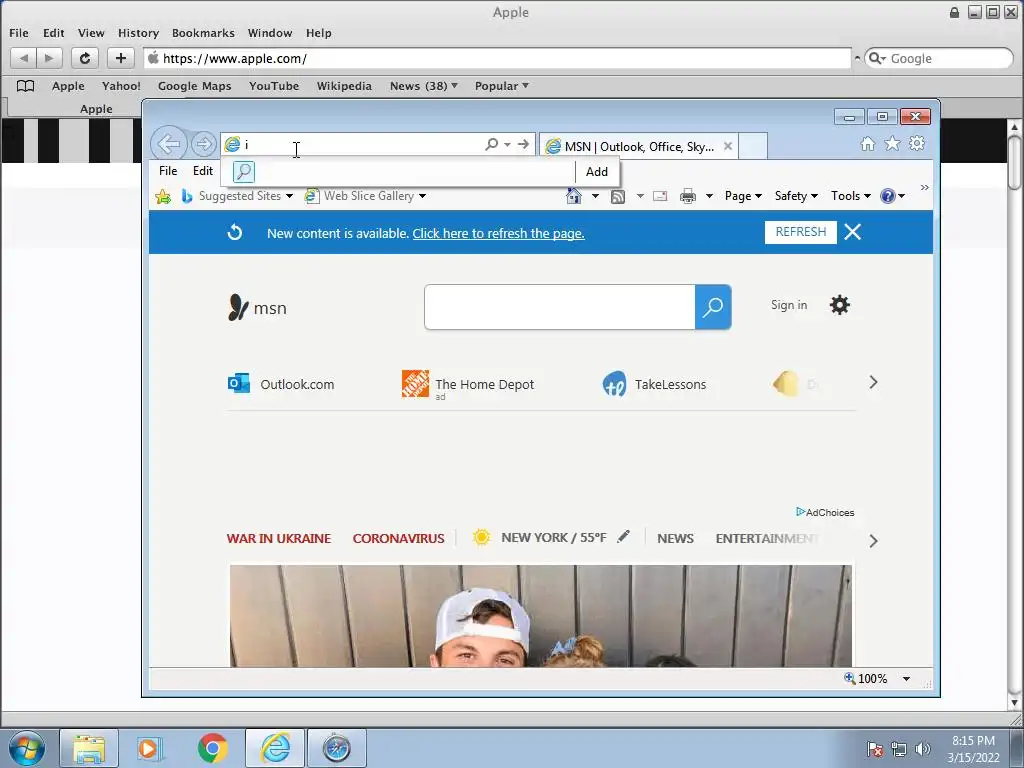
Task: Expand the Print dropdown arrow
Action: point(709,196)
